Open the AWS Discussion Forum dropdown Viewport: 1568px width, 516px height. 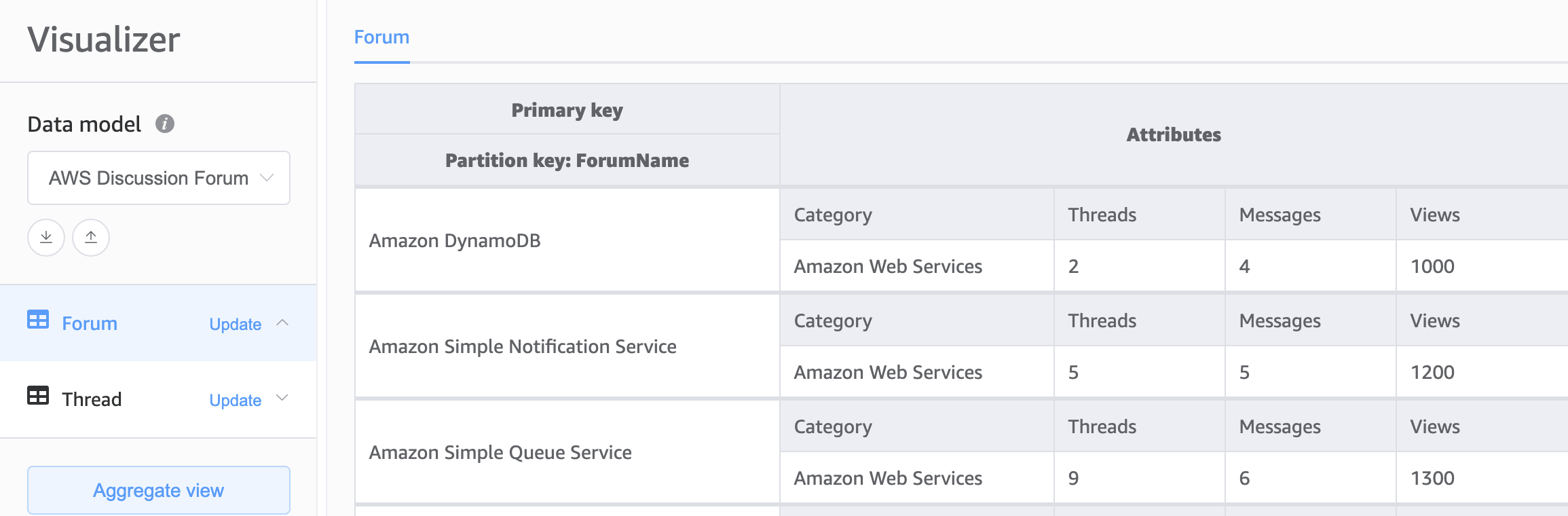pyautogui.click(x=159, y=178)
